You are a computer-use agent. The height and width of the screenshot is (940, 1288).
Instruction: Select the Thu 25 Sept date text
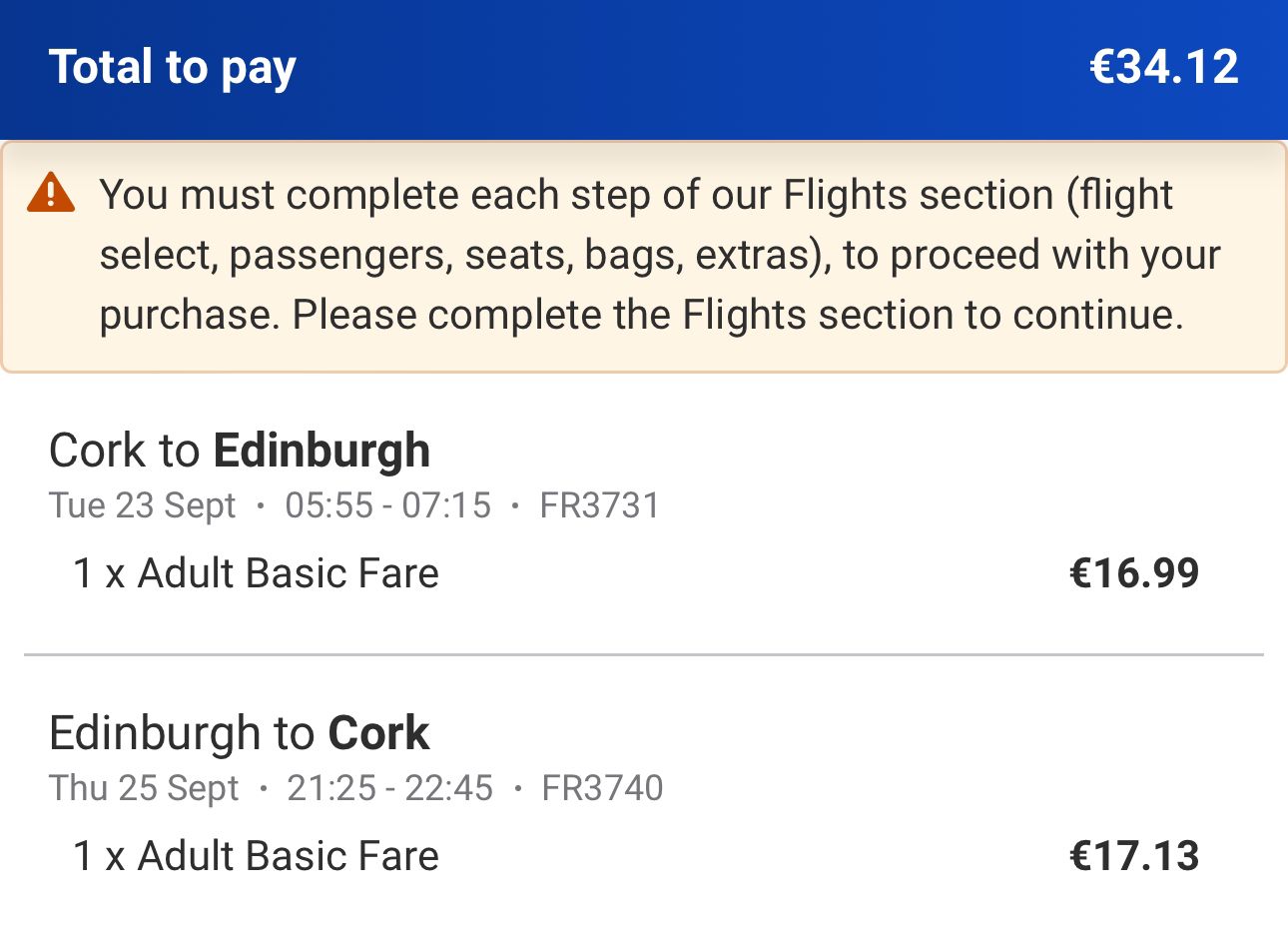144,788
